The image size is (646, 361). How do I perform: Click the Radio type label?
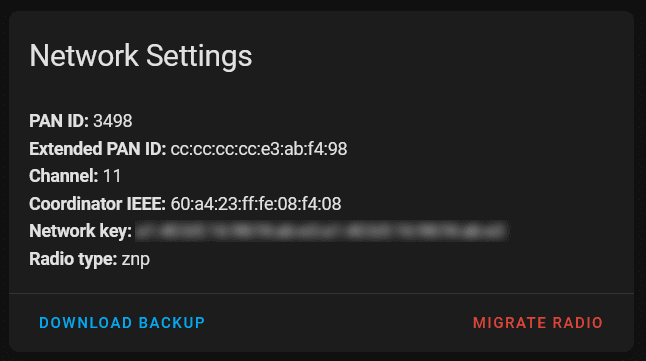pos(73,259)
